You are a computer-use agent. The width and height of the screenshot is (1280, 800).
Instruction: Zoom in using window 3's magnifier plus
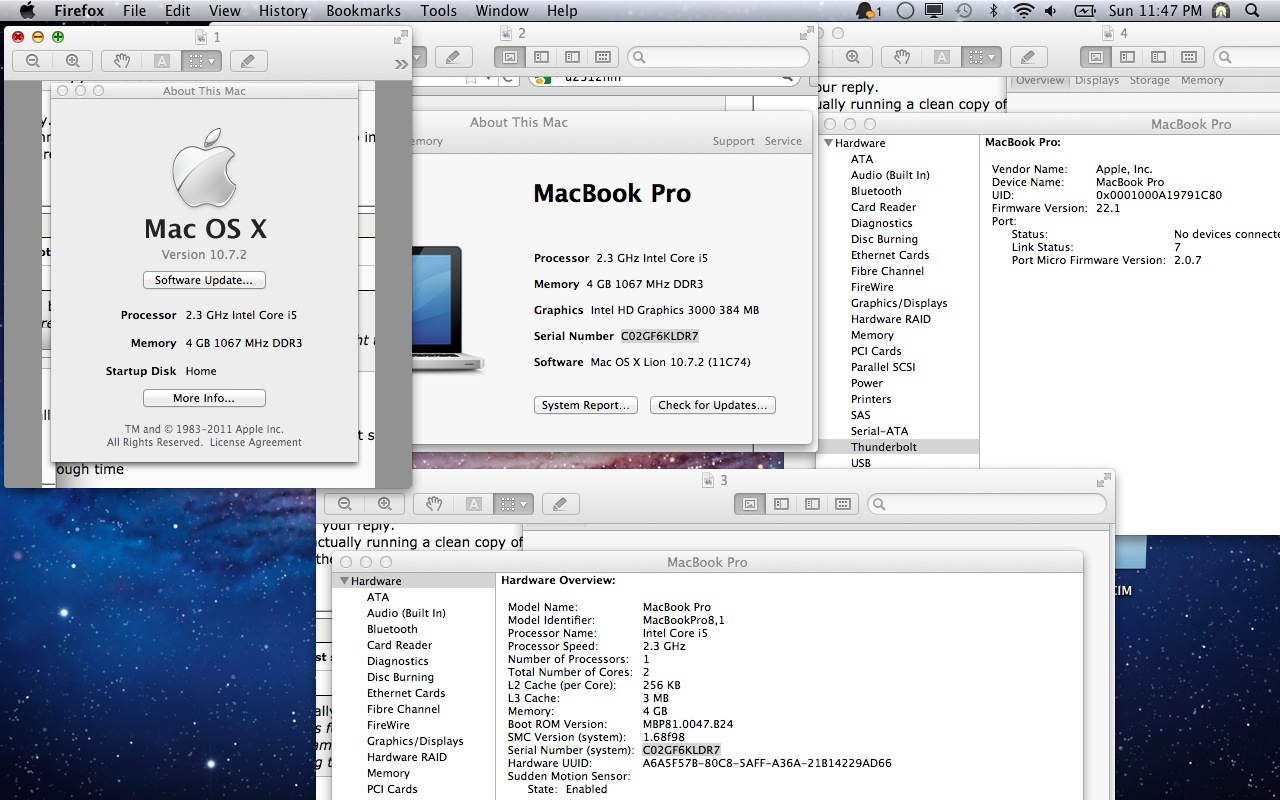point(385,504)
